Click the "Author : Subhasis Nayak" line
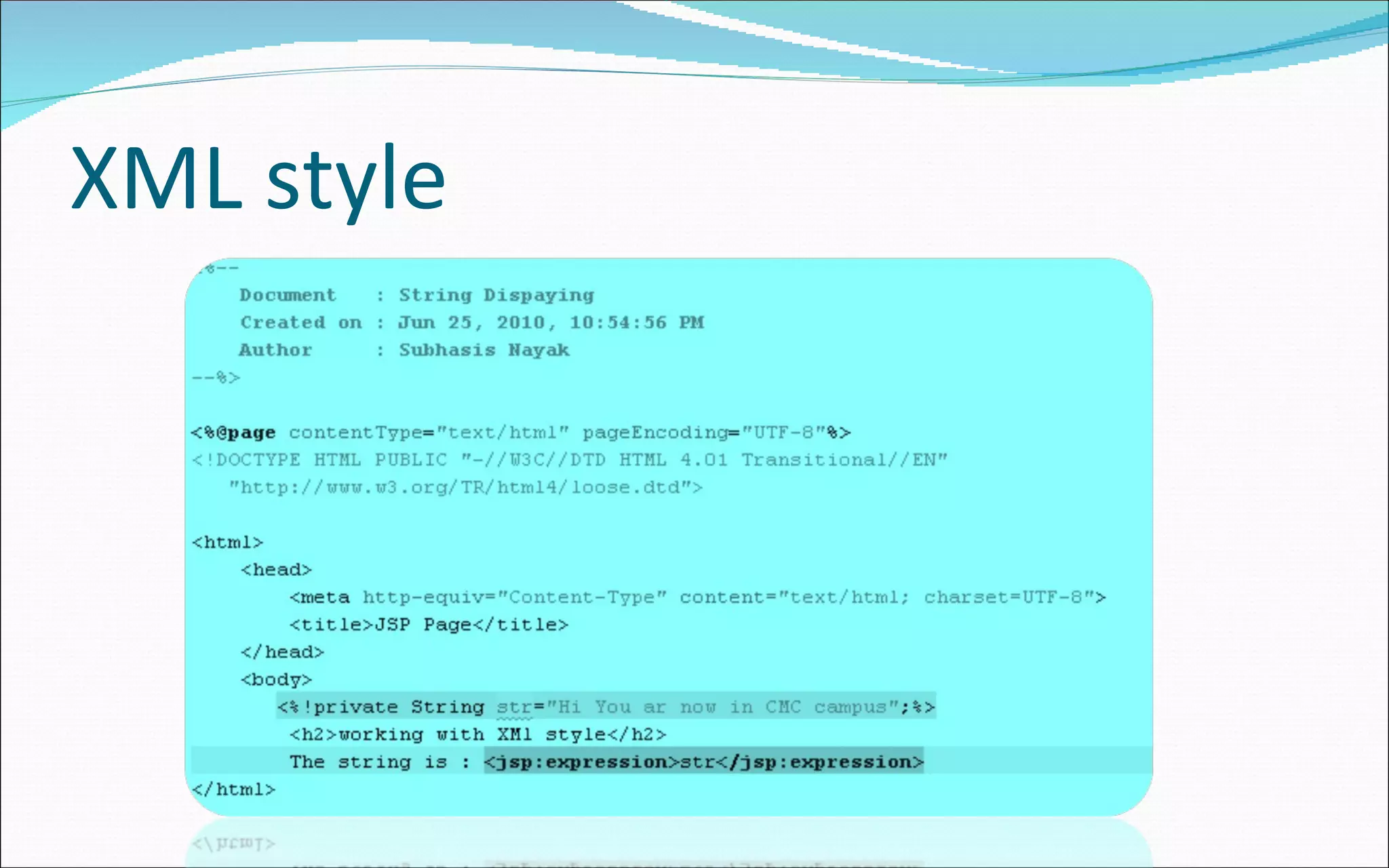 (x=404, y=350)
